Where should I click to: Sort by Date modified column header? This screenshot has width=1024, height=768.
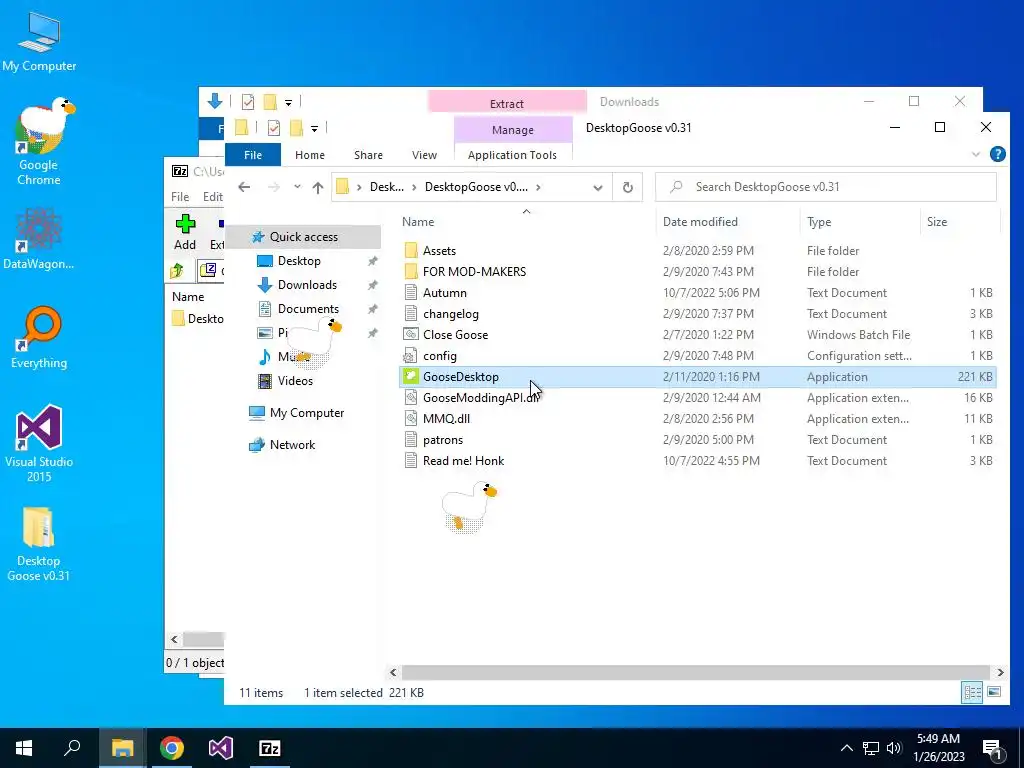tap(727, 222)
